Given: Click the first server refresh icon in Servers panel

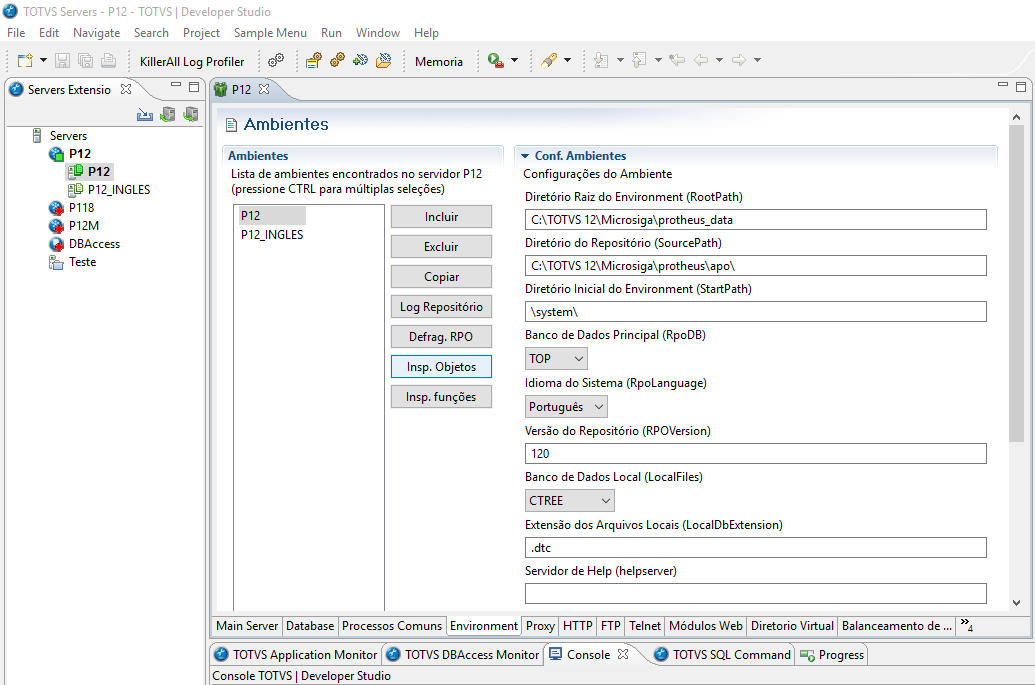Looking at the screenshot, I should pyautogui.click(x=168, y=115).
